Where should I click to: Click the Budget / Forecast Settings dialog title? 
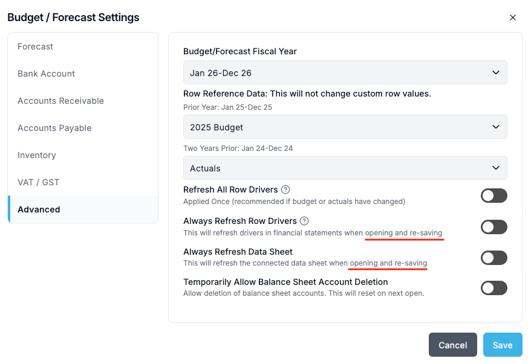click(x=73, y=17)
